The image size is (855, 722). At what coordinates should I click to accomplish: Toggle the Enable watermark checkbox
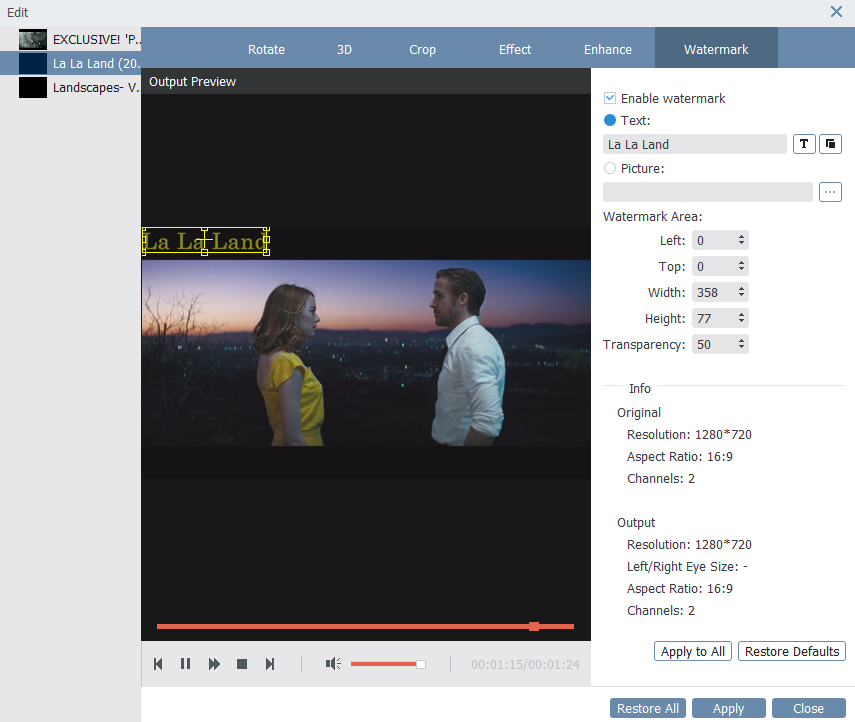click(x=610, y=98)
